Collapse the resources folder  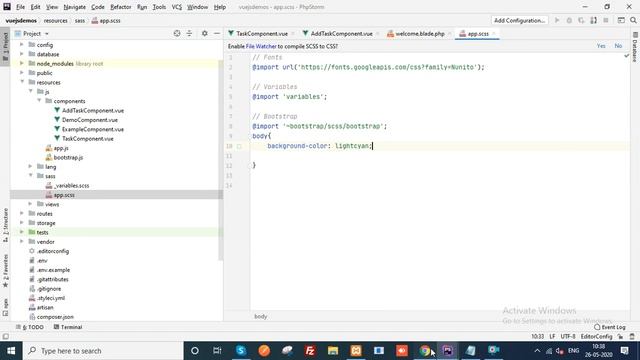pyautogui.click(x=22, y=82)
